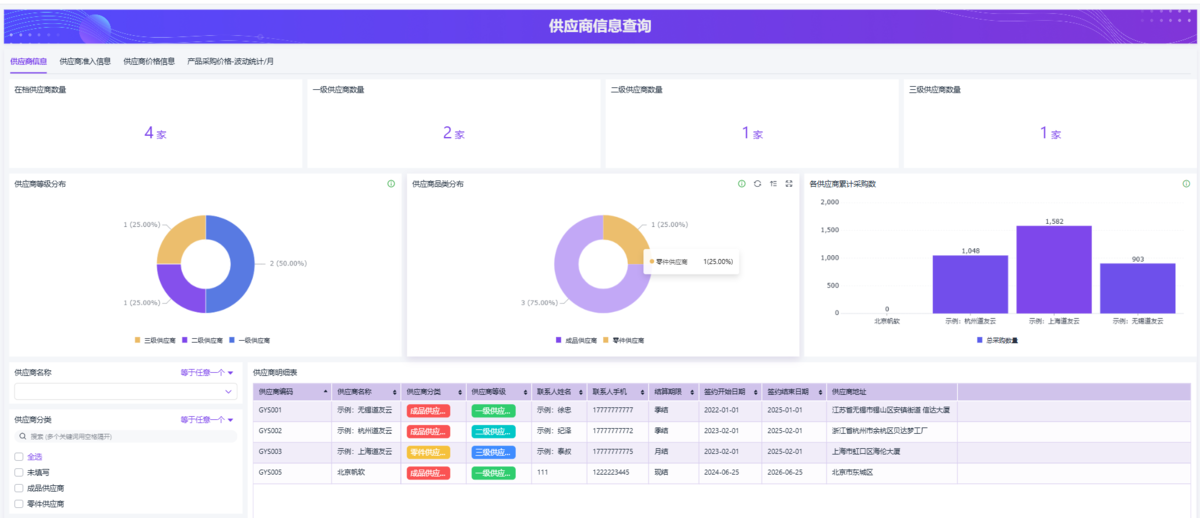This screenshot has width=1200, height=518.
Task: Switch to 供应商信息 tab
Action: pyautogui.click(x=28, y=61)
